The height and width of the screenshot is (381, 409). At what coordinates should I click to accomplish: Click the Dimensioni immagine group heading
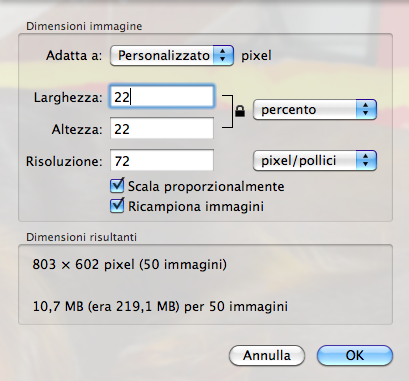(x=84, y=26)
